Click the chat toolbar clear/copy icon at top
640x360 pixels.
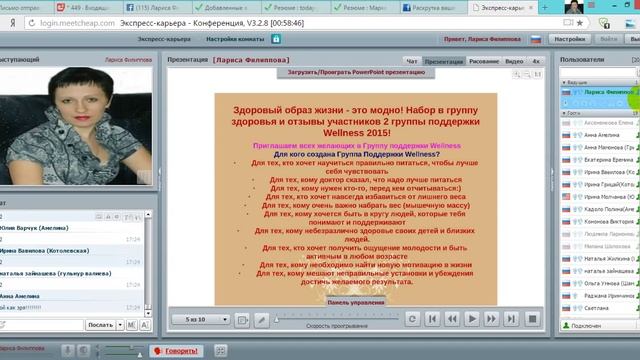click(99, 217)
